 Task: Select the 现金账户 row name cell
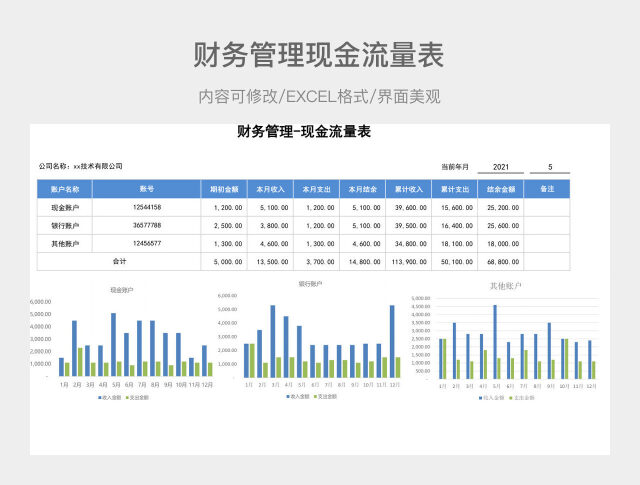click(65, 207)
